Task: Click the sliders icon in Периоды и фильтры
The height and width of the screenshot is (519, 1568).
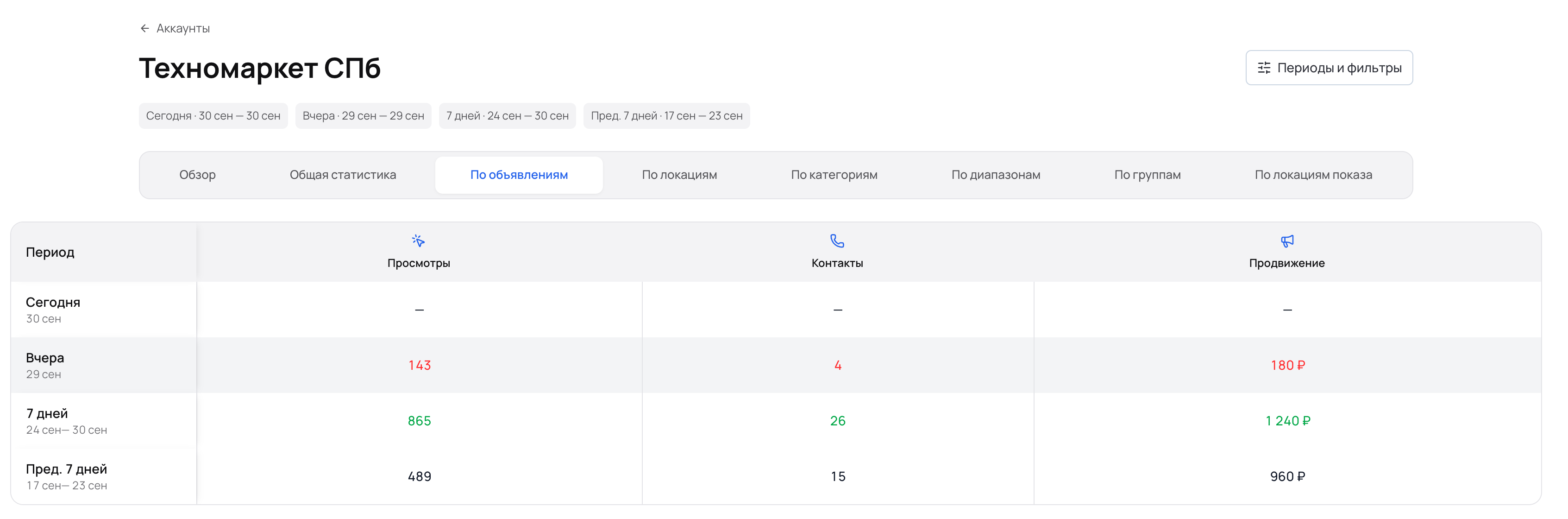Action: coord(1264,68)
